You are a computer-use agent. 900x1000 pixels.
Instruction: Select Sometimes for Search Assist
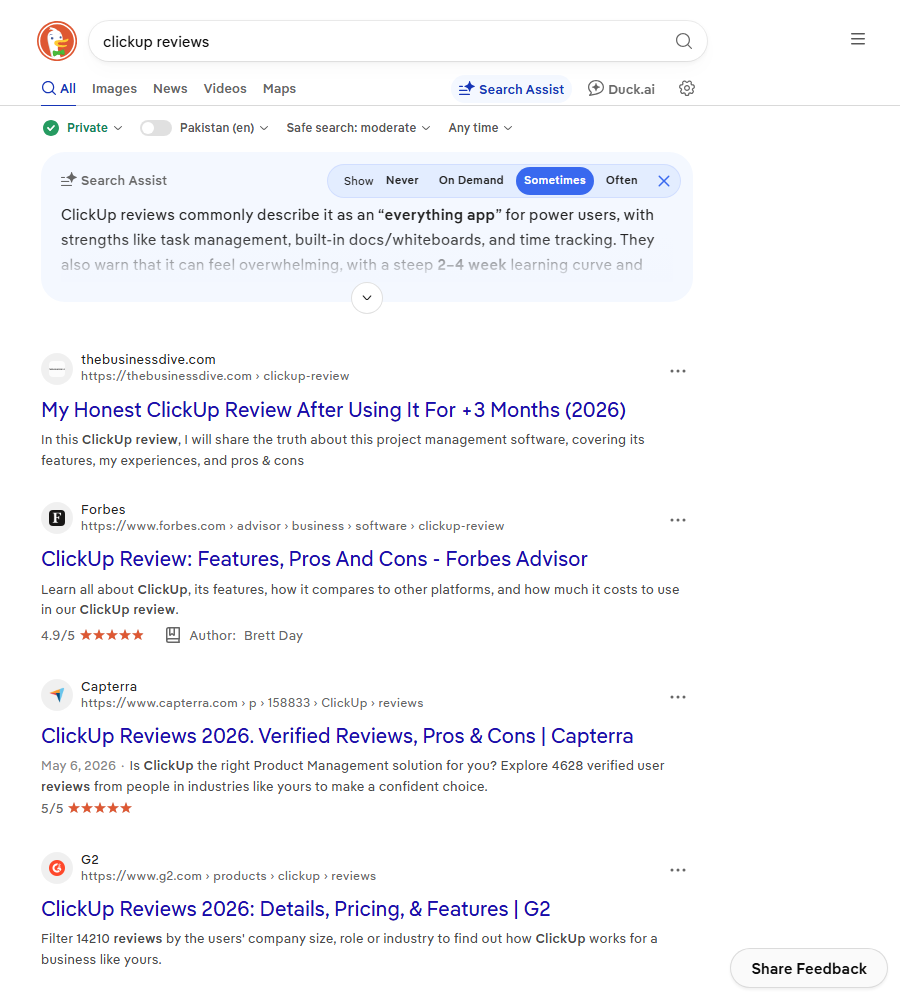pyautogui.click(x=555, y=180)
